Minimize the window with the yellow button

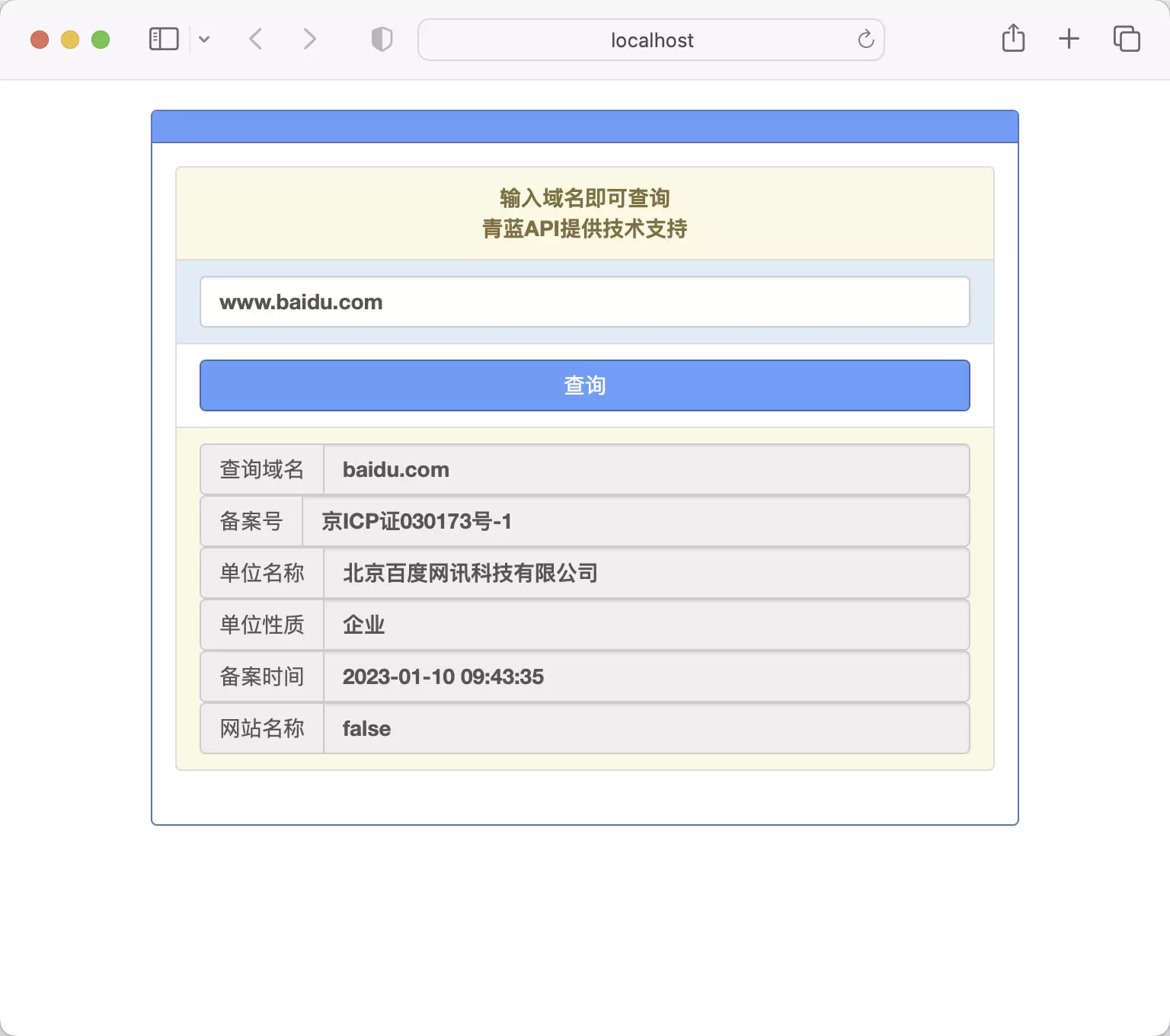70,40
